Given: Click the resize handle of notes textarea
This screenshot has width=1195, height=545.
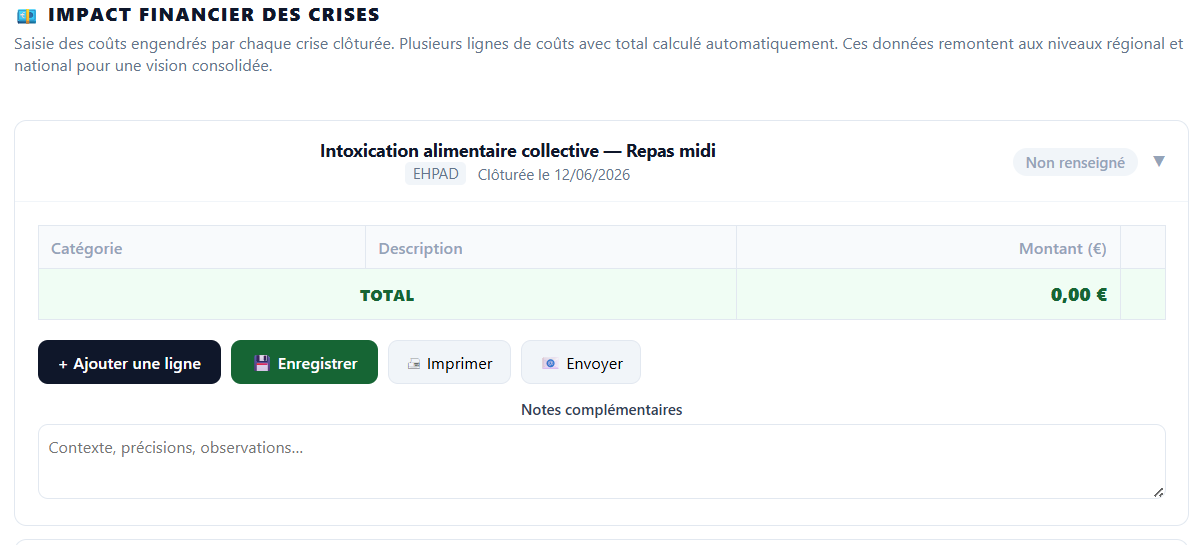Looking at the screenshot, I should 1158,492.
